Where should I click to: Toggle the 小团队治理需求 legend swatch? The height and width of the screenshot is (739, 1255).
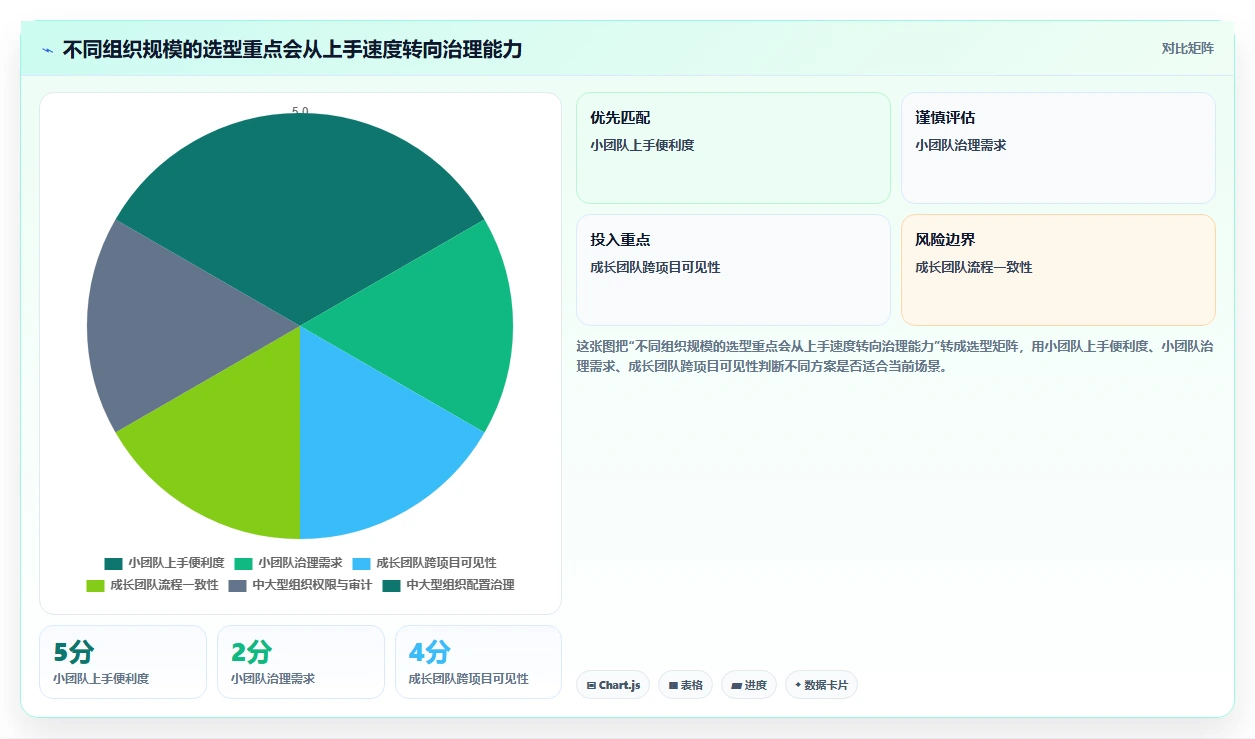click(243, 564)
